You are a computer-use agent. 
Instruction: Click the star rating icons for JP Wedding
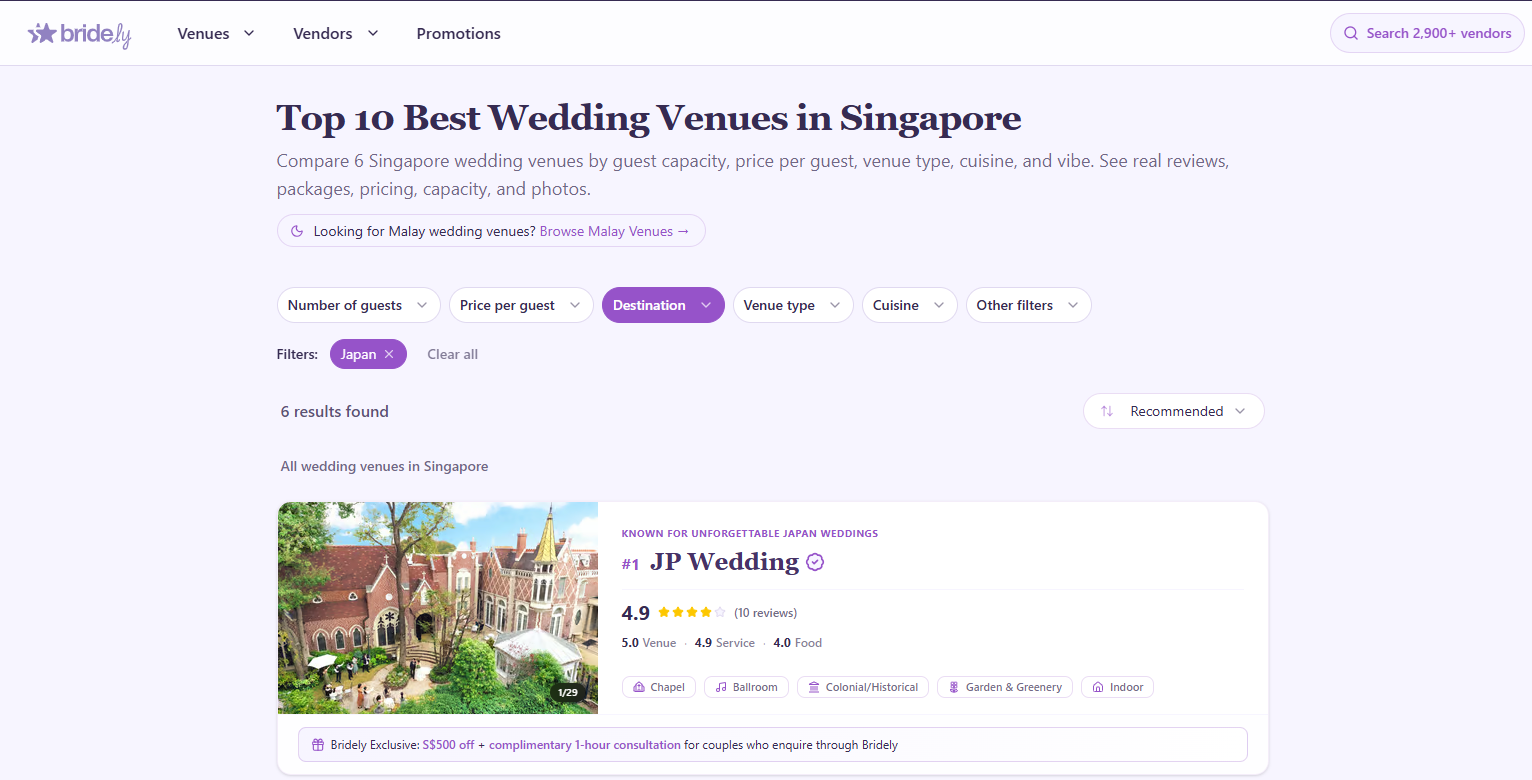coord(692,612)
